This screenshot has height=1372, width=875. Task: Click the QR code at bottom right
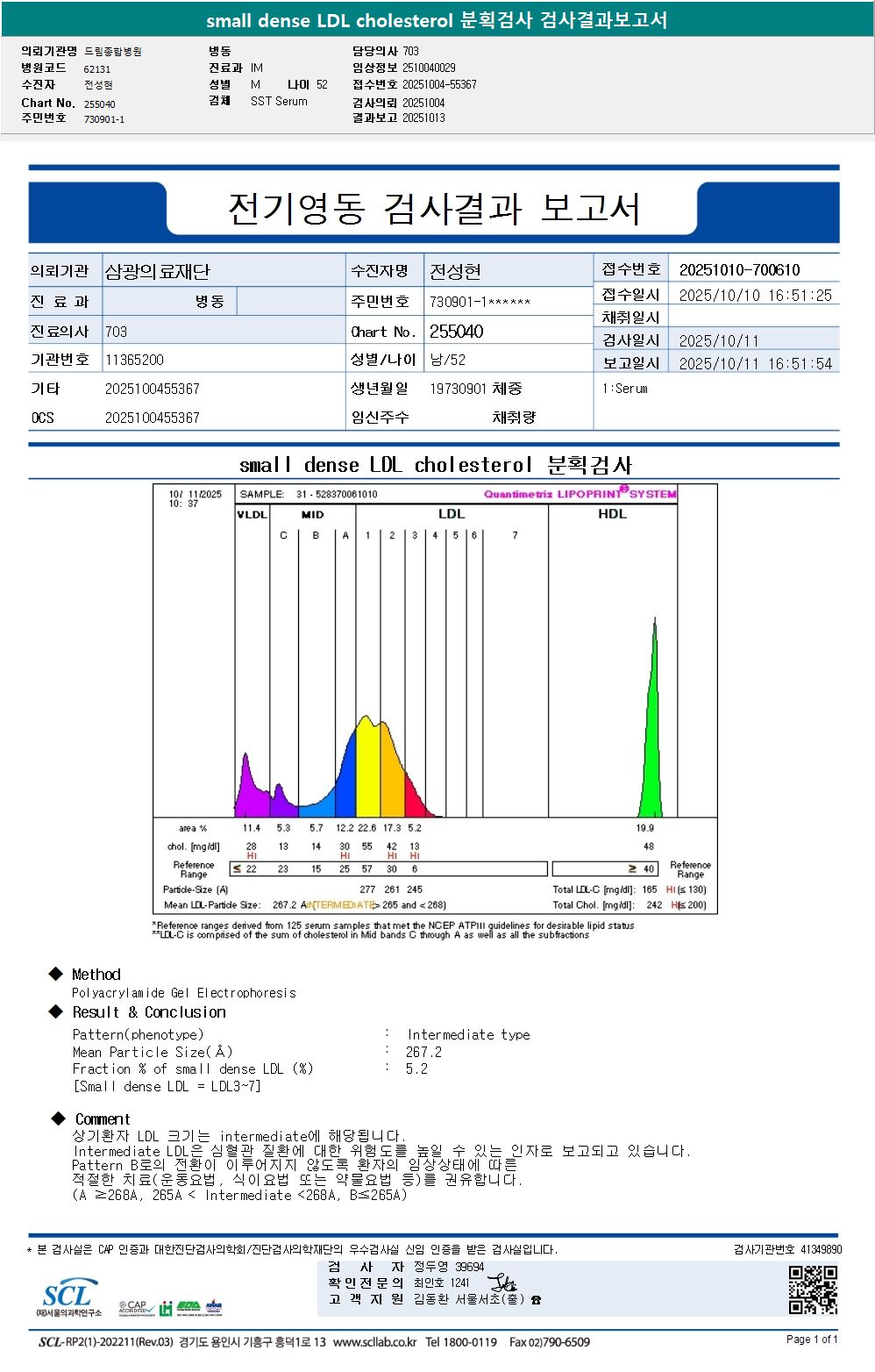click(813, 1290)
